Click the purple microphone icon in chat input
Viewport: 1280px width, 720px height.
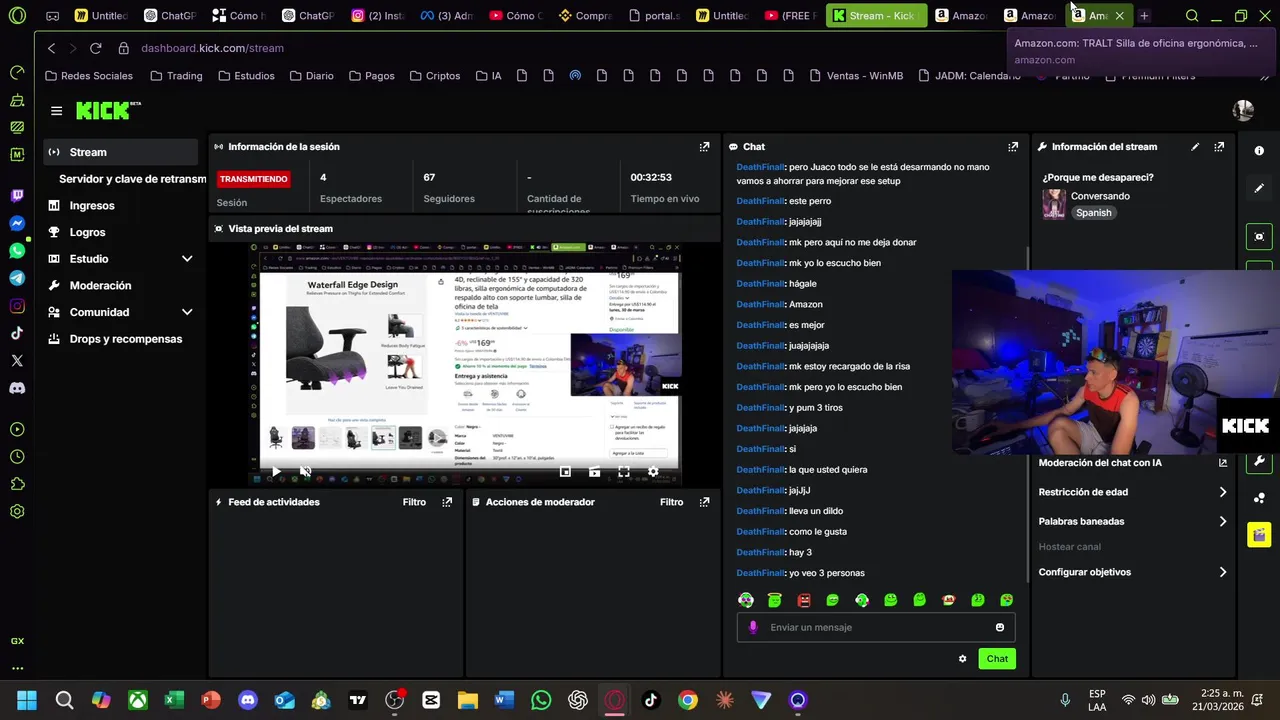pyautogui.click(x=753, y=627)
